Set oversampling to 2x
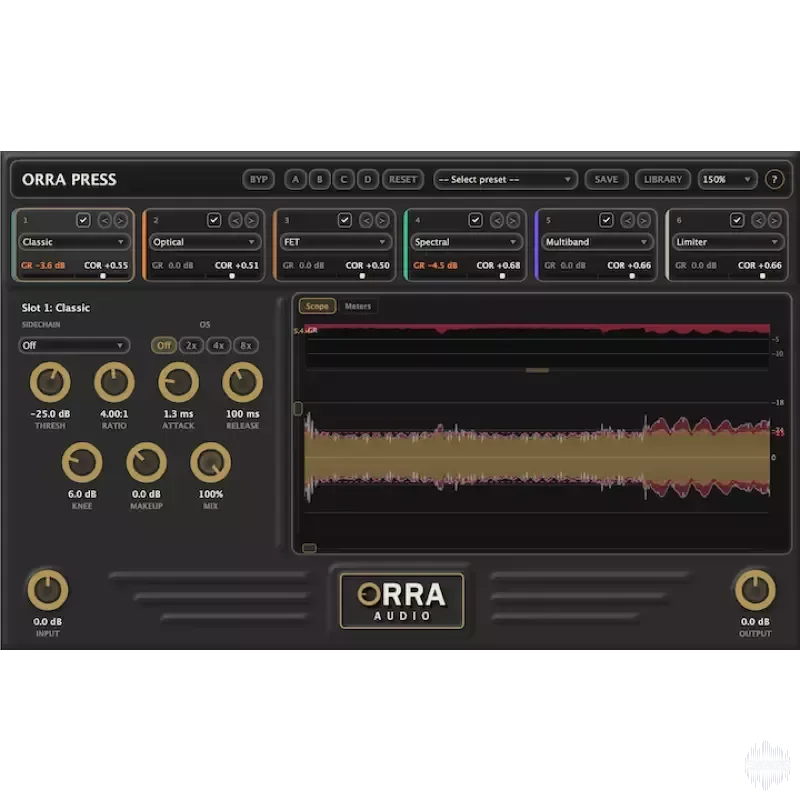Viewport: 800px width, 800px height. [191, 345]
